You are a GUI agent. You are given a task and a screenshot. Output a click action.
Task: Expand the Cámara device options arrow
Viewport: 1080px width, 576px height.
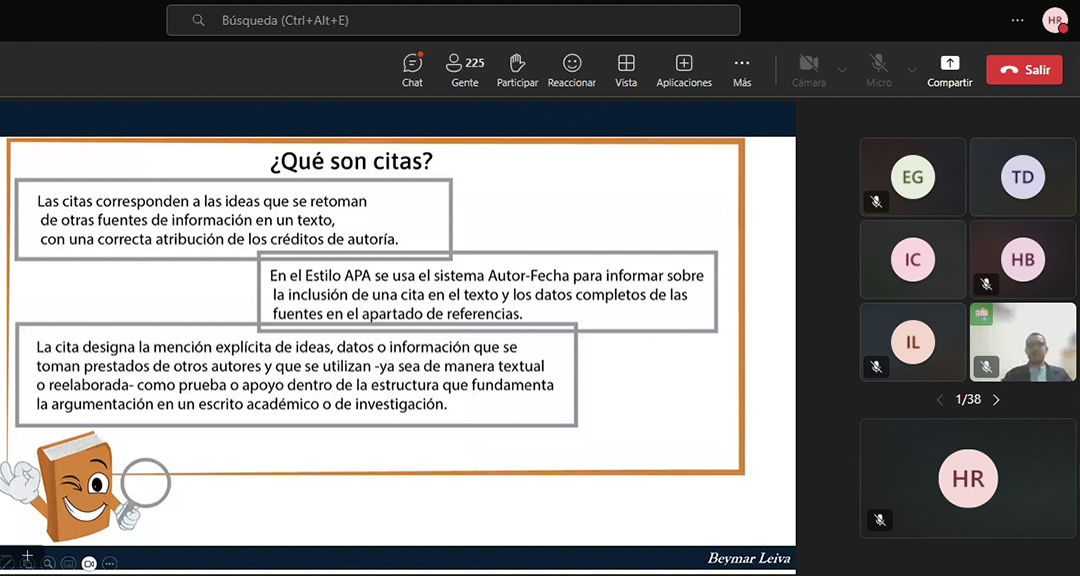pyautogui.click(x=842, y=70)
